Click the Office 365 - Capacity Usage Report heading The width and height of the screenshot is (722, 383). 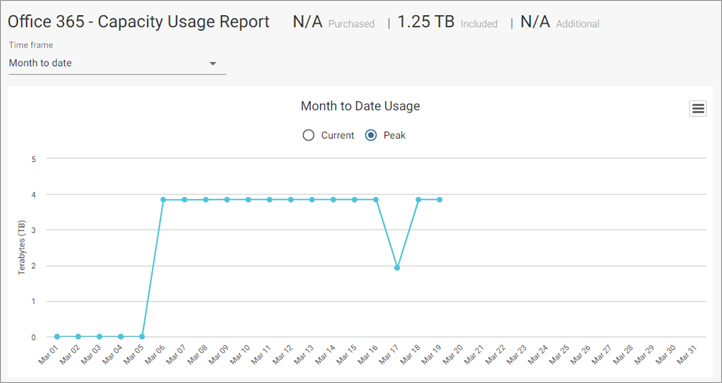pyautogui.click(x=139, y=22)
